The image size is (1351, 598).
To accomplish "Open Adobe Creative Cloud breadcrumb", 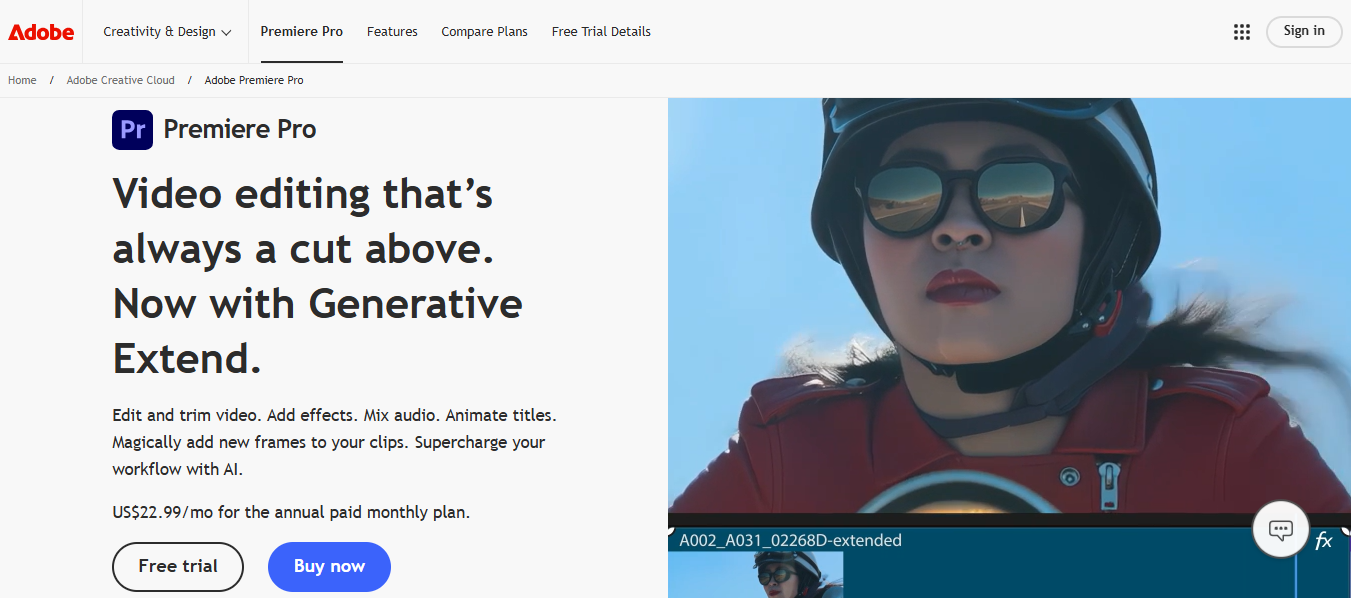I will coord(121,80).
